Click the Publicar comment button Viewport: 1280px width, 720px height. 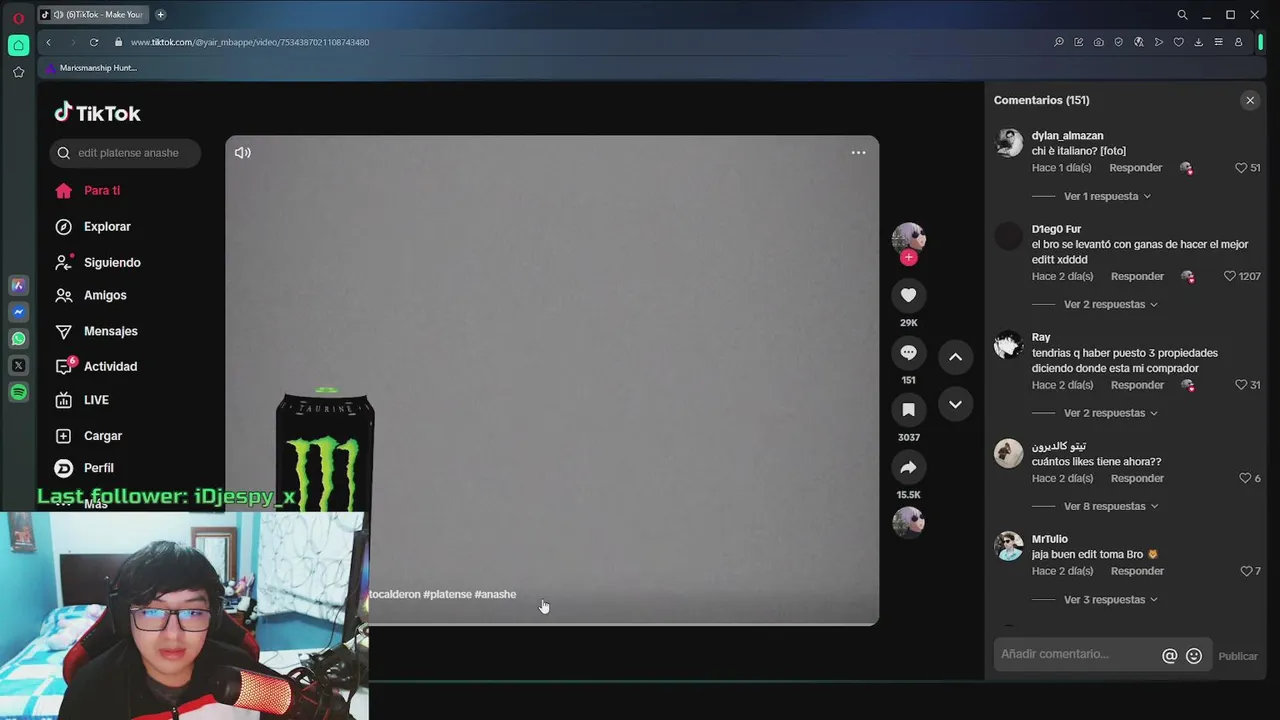(x=1238, y=656)
